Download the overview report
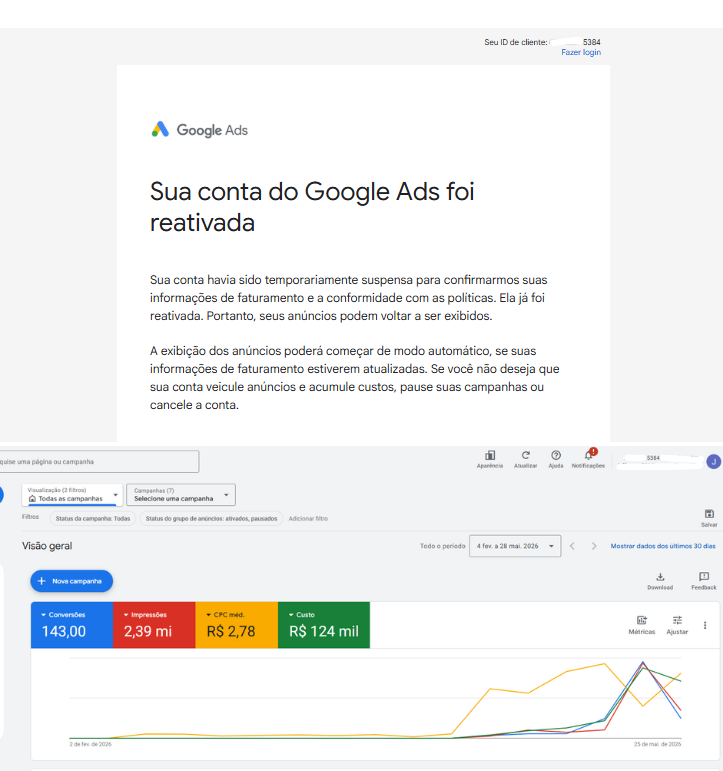Viewport: 723px width, 771px height. tap(660, 581)
